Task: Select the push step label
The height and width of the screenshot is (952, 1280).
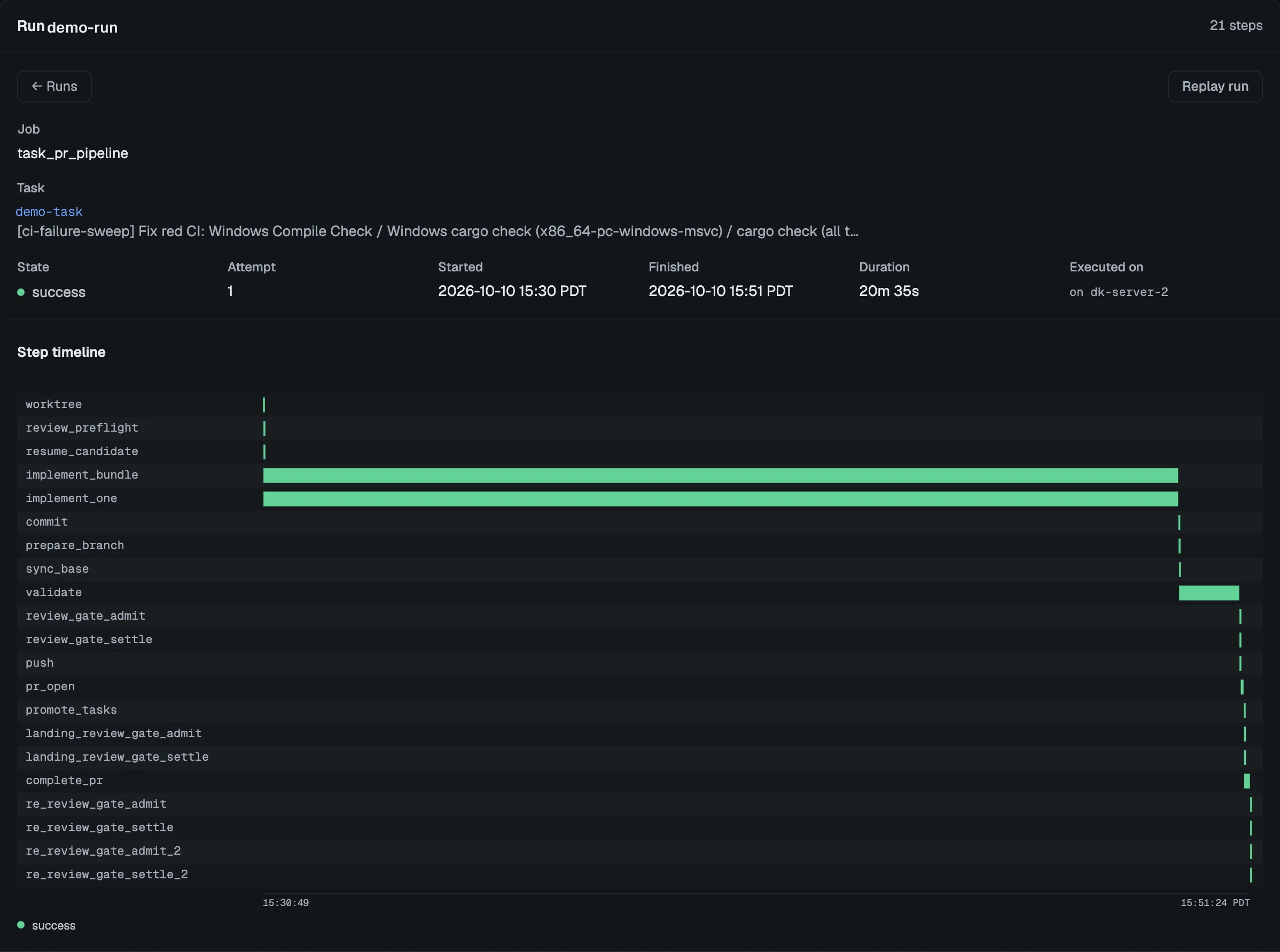Action: [x=40, y=664]
